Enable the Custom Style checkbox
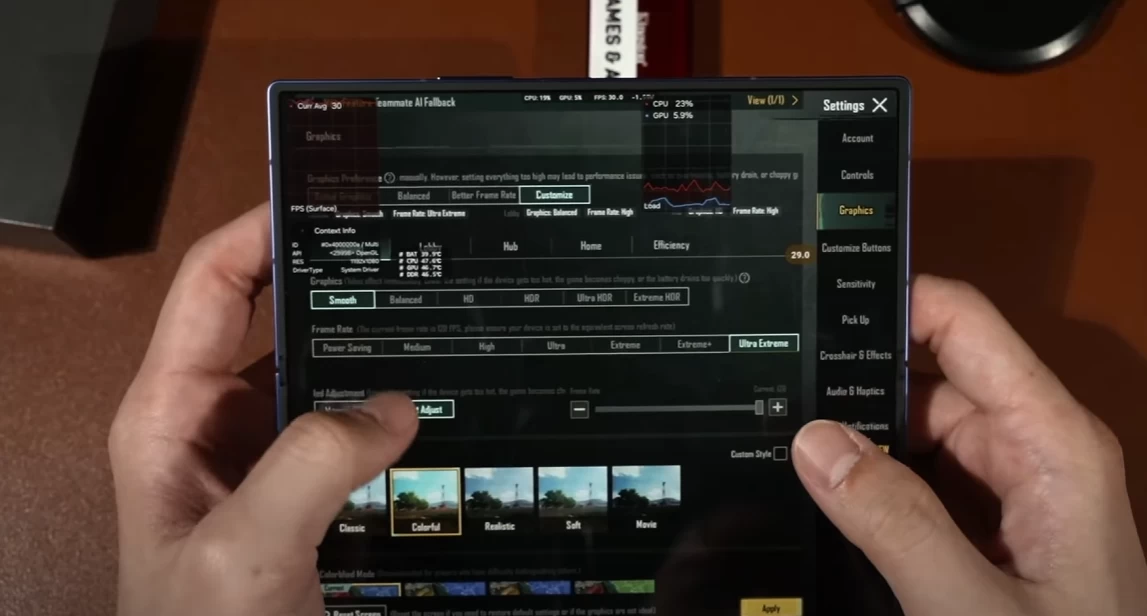 [x=780, y=454]
